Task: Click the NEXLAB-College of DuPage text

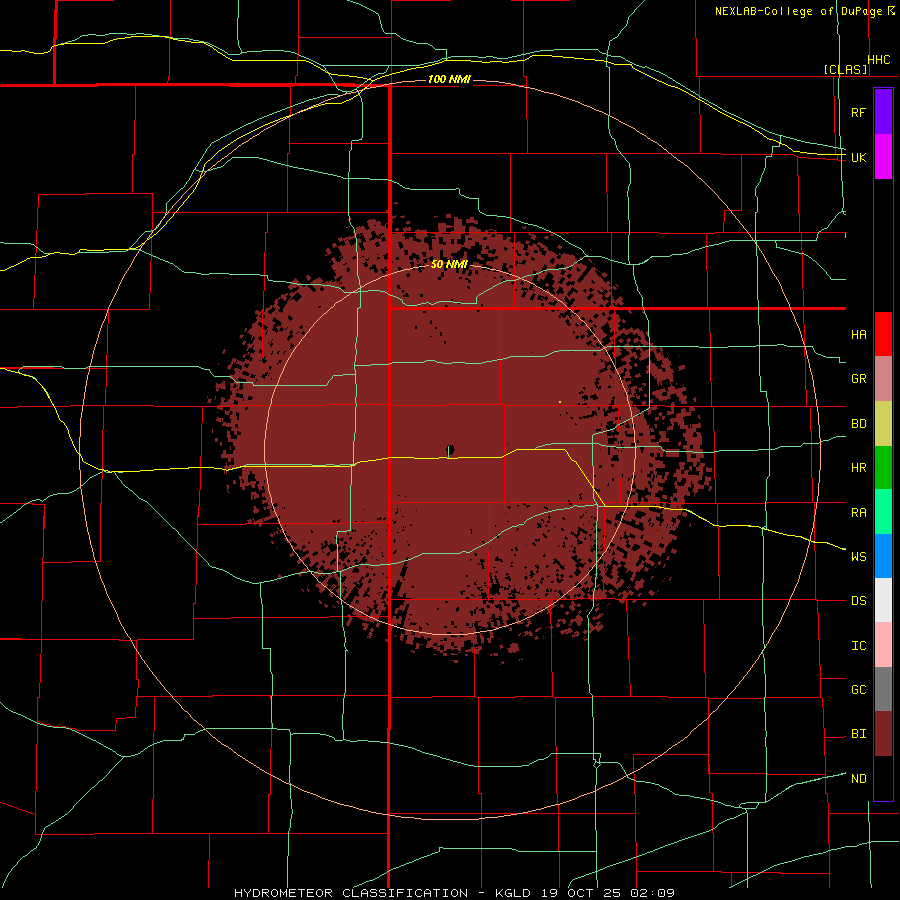Action: 799,11
